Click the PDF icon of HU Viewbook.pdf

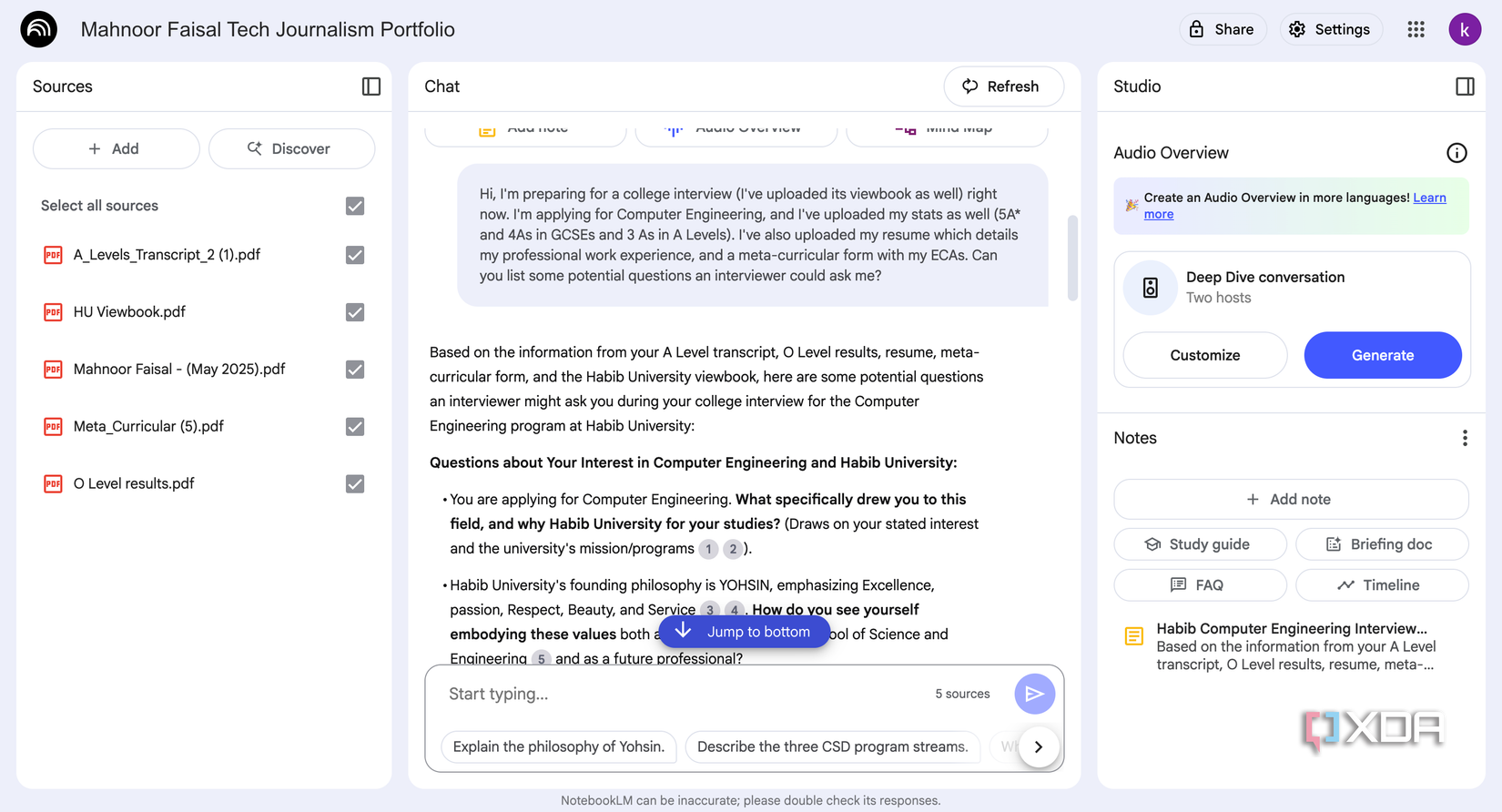pos(53,312)
